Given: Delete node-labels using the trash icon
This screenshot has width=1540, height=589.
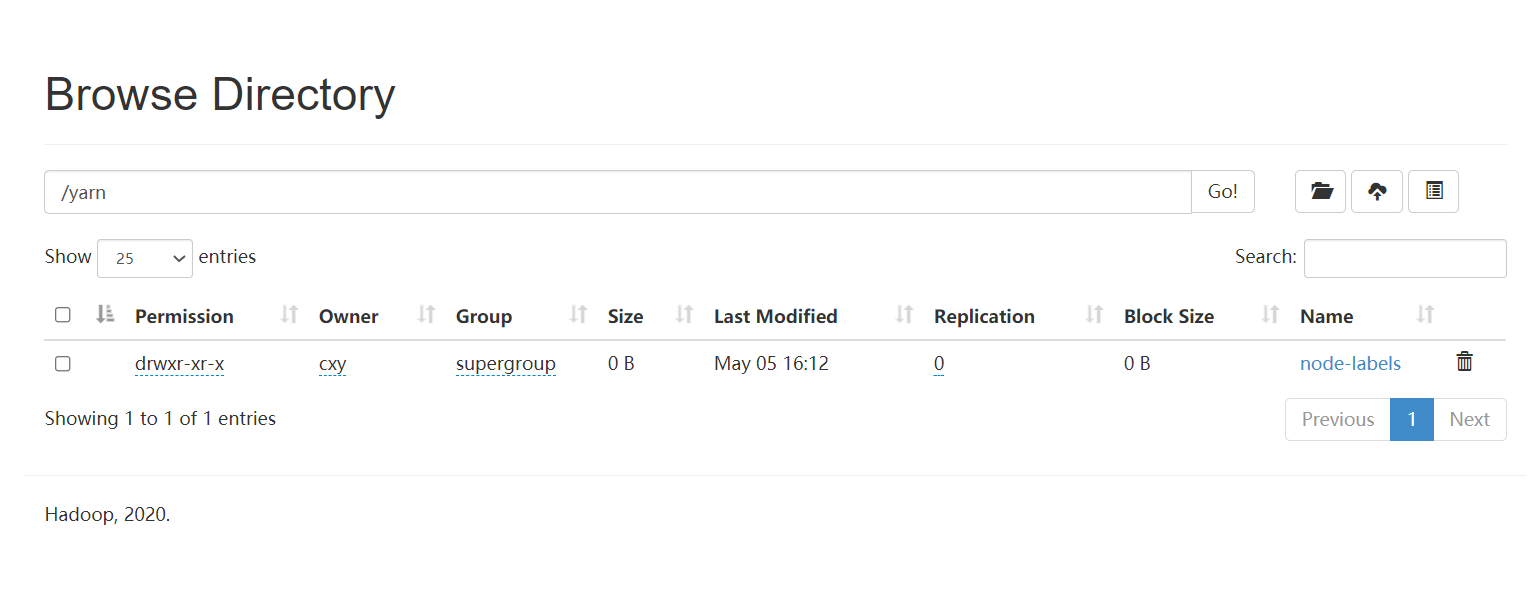Looking at the screenshot, I should tap(1464, 362).
